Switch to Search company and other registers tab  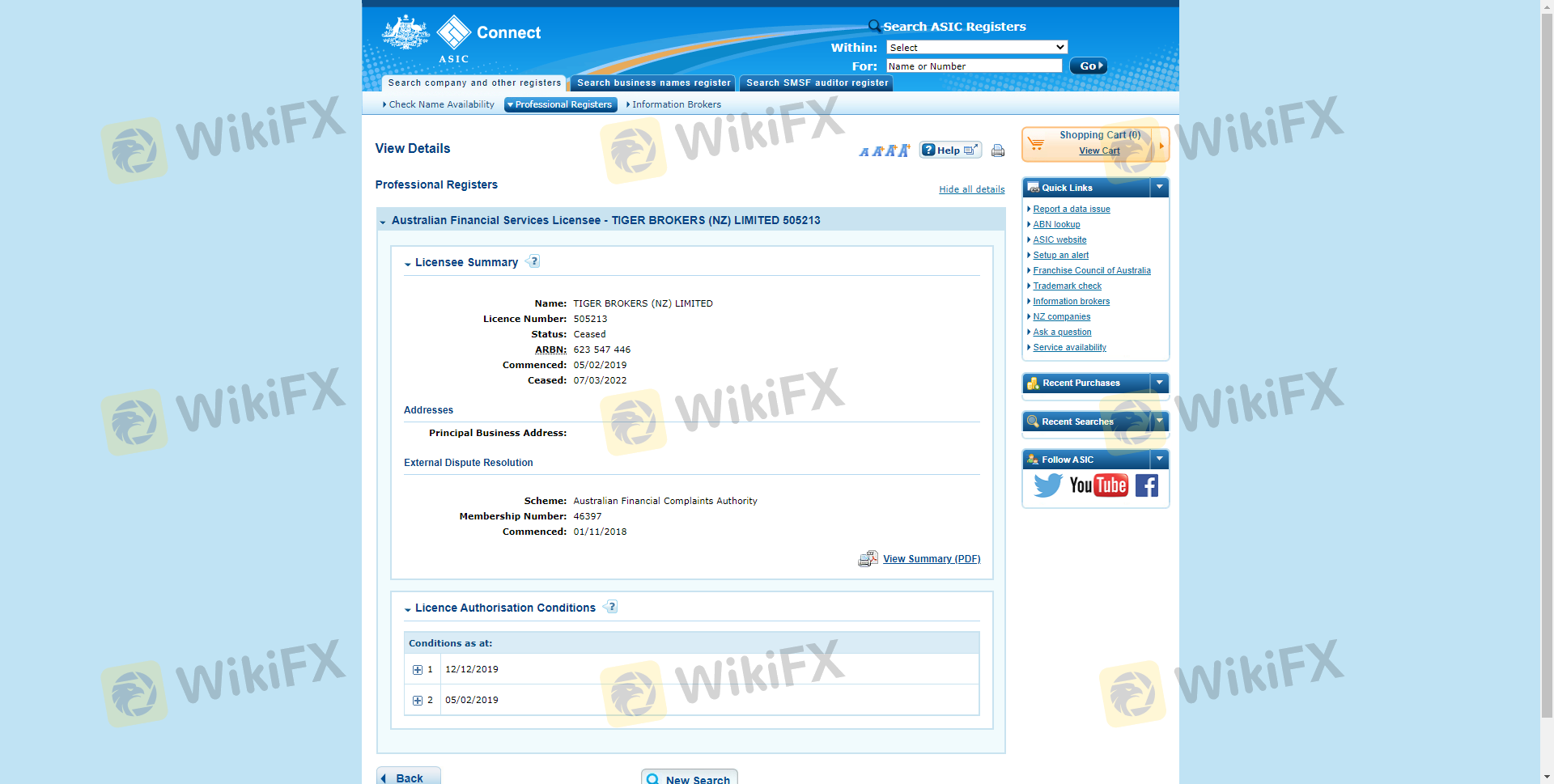click(x=474, y=83)
